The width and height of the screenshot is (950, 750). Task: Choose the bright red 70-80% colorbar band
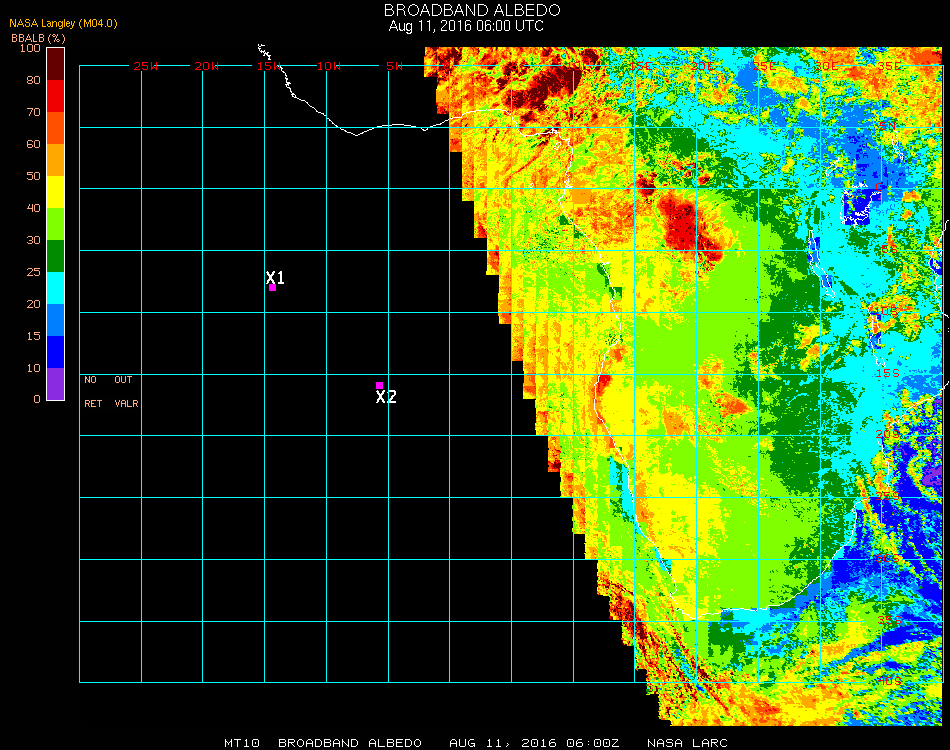[x=56, y=96]
